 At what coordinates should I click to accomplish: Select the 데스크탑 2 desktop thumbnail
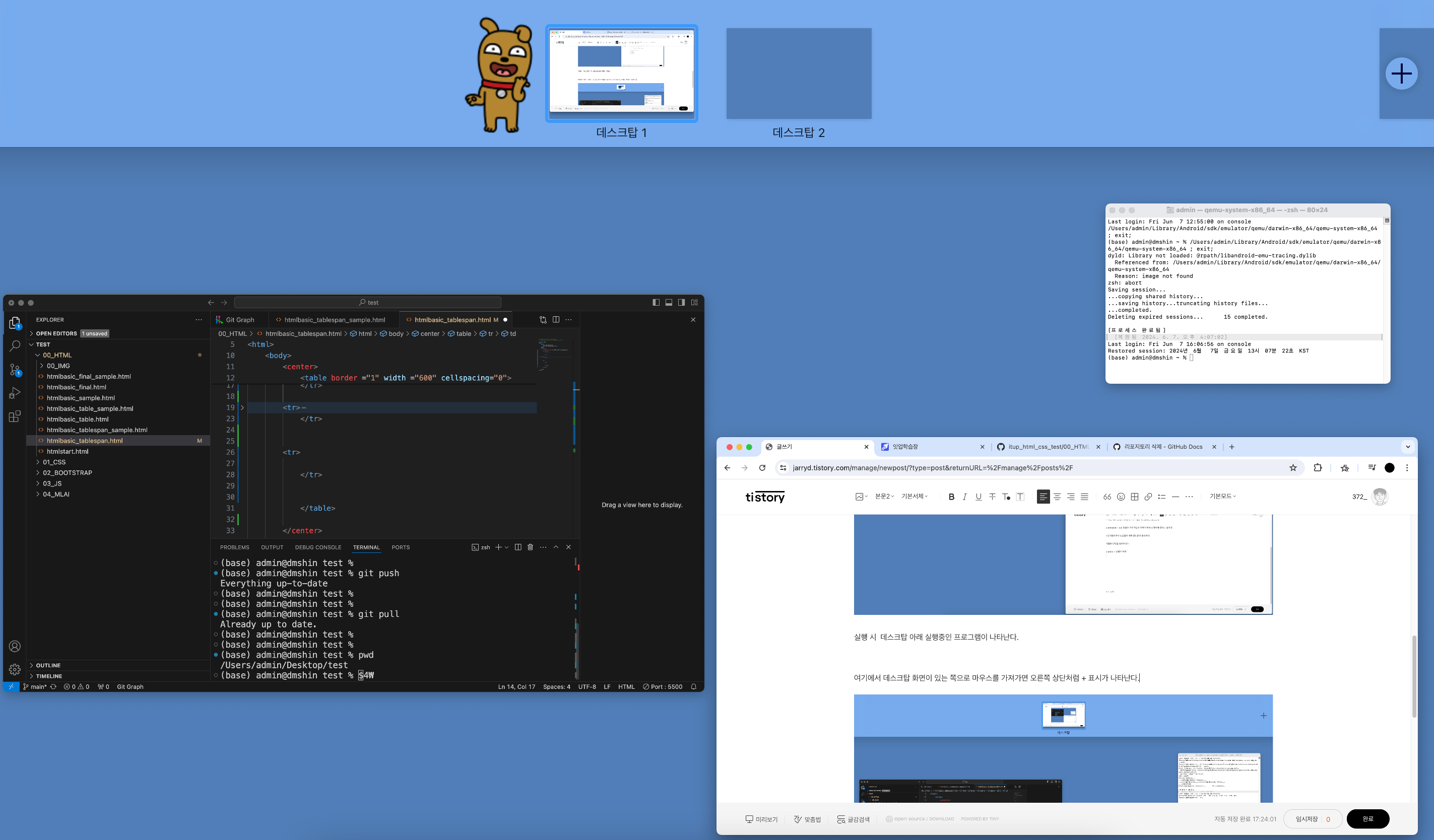(798, 74)
